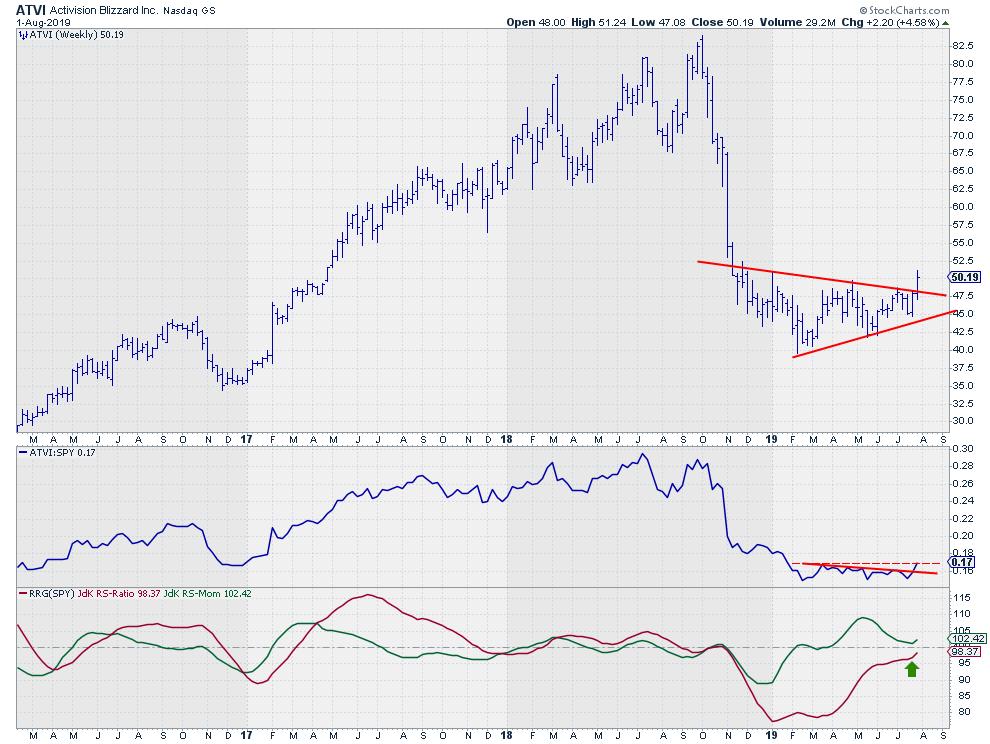Click the 70.0 price axis label

962,135
